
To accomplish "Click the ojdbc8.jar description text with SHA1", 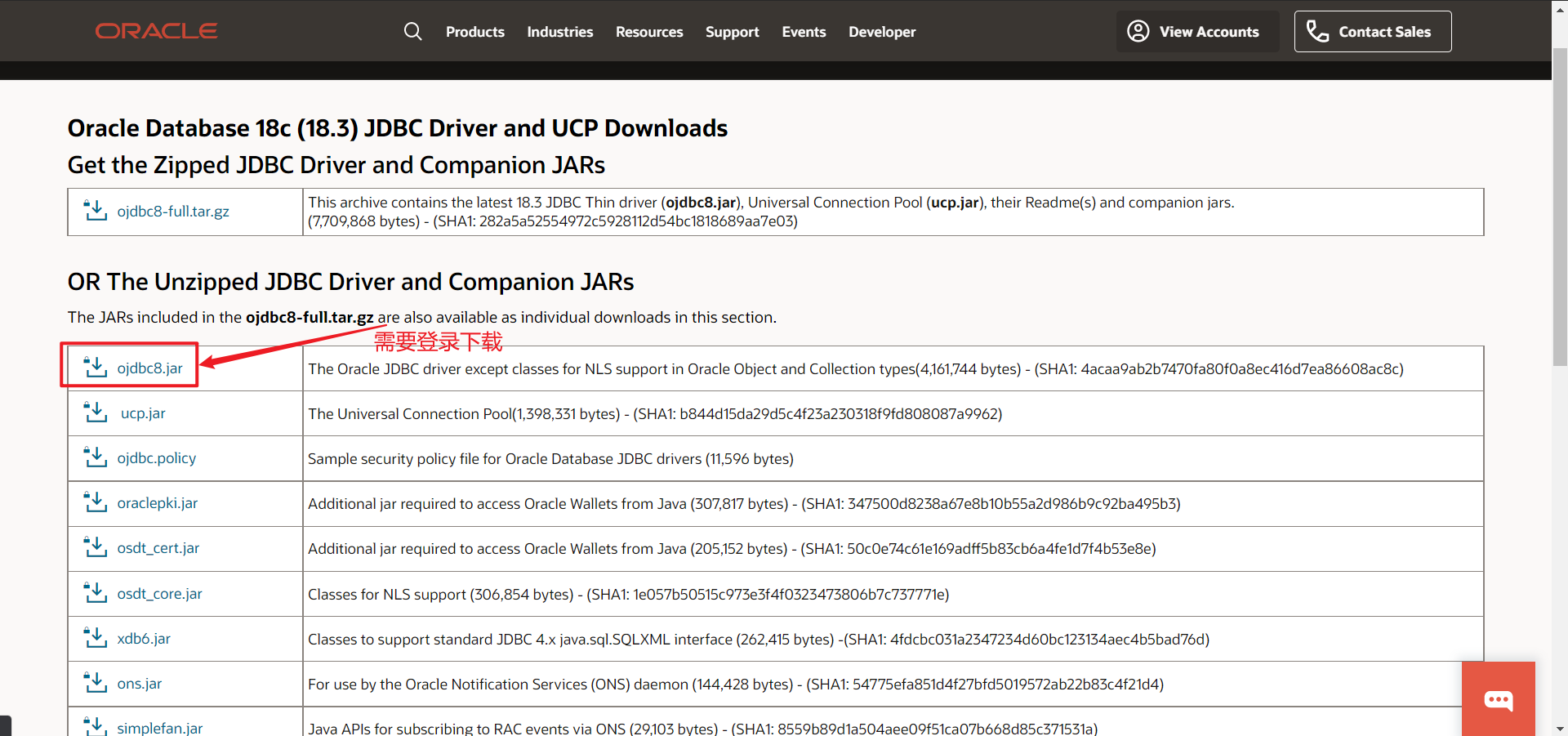I will (x=856, y=369).
